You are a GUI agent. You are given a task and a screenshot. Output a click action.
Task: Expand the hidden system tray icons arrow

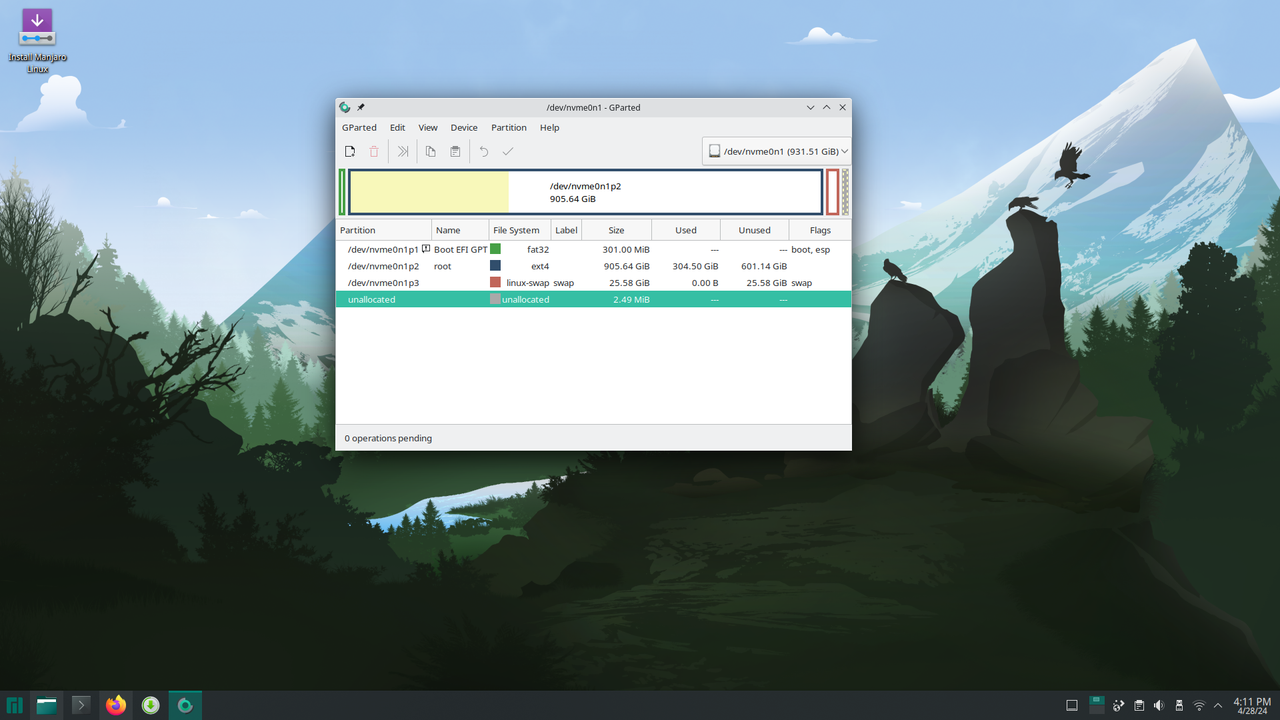coord(1218,705)
